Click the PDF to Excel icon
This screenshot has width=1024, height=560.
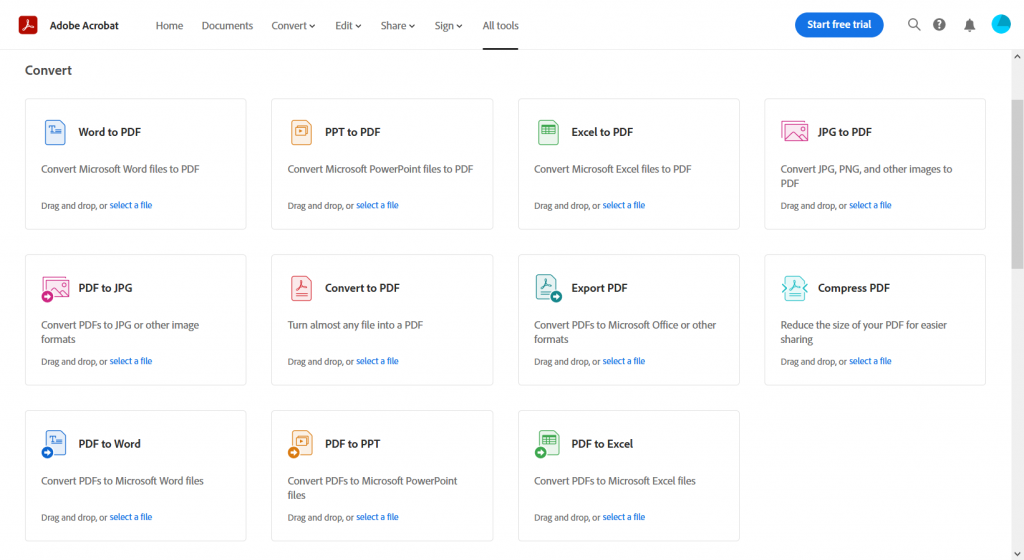pyautogui.click(x=548, y=444)
